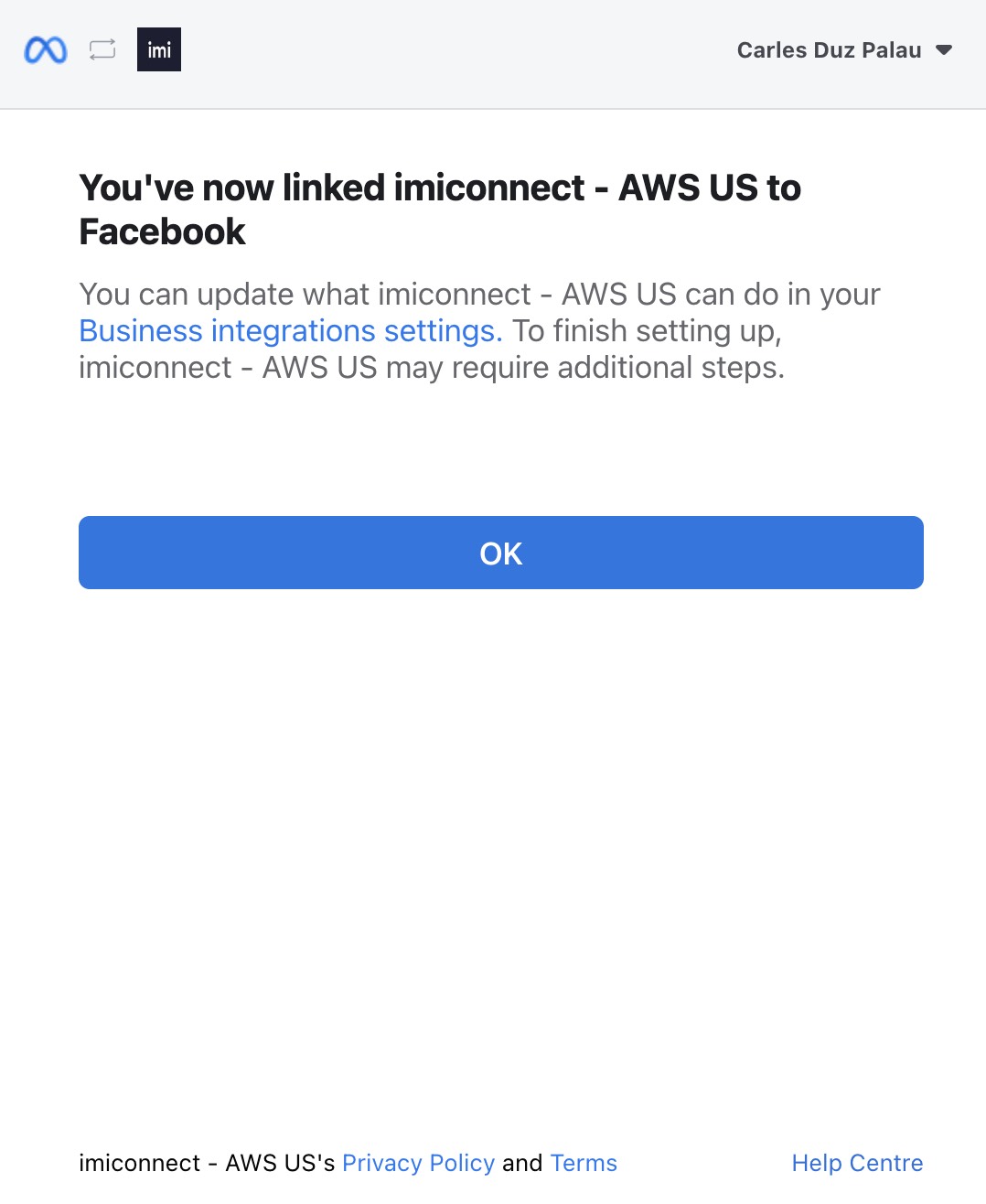Click the word "and" between footer links

coord(522,1163)
